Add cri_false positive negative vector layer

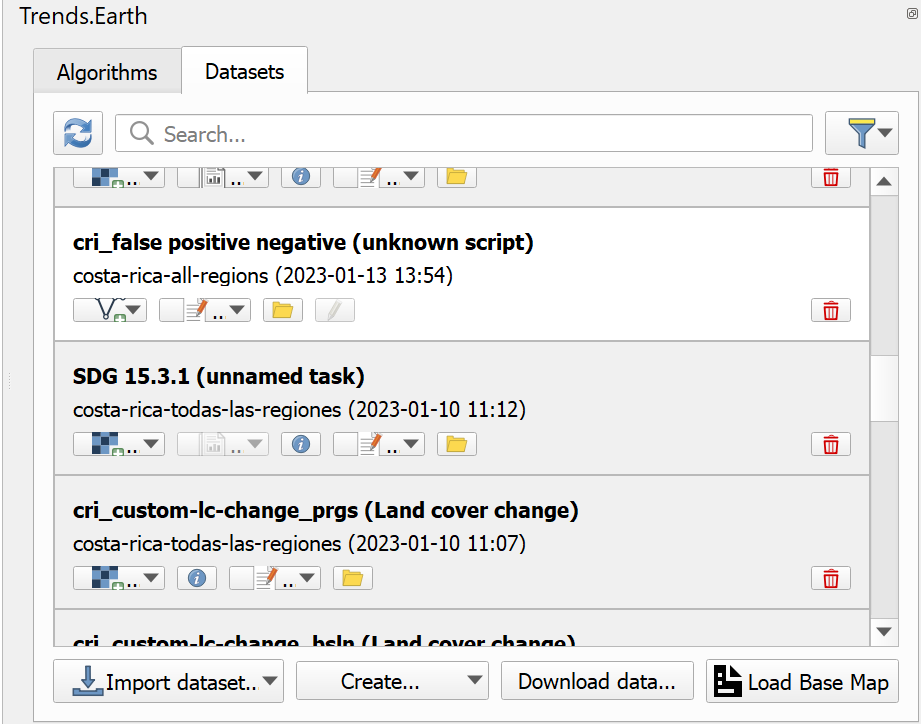tap(103, 310)
